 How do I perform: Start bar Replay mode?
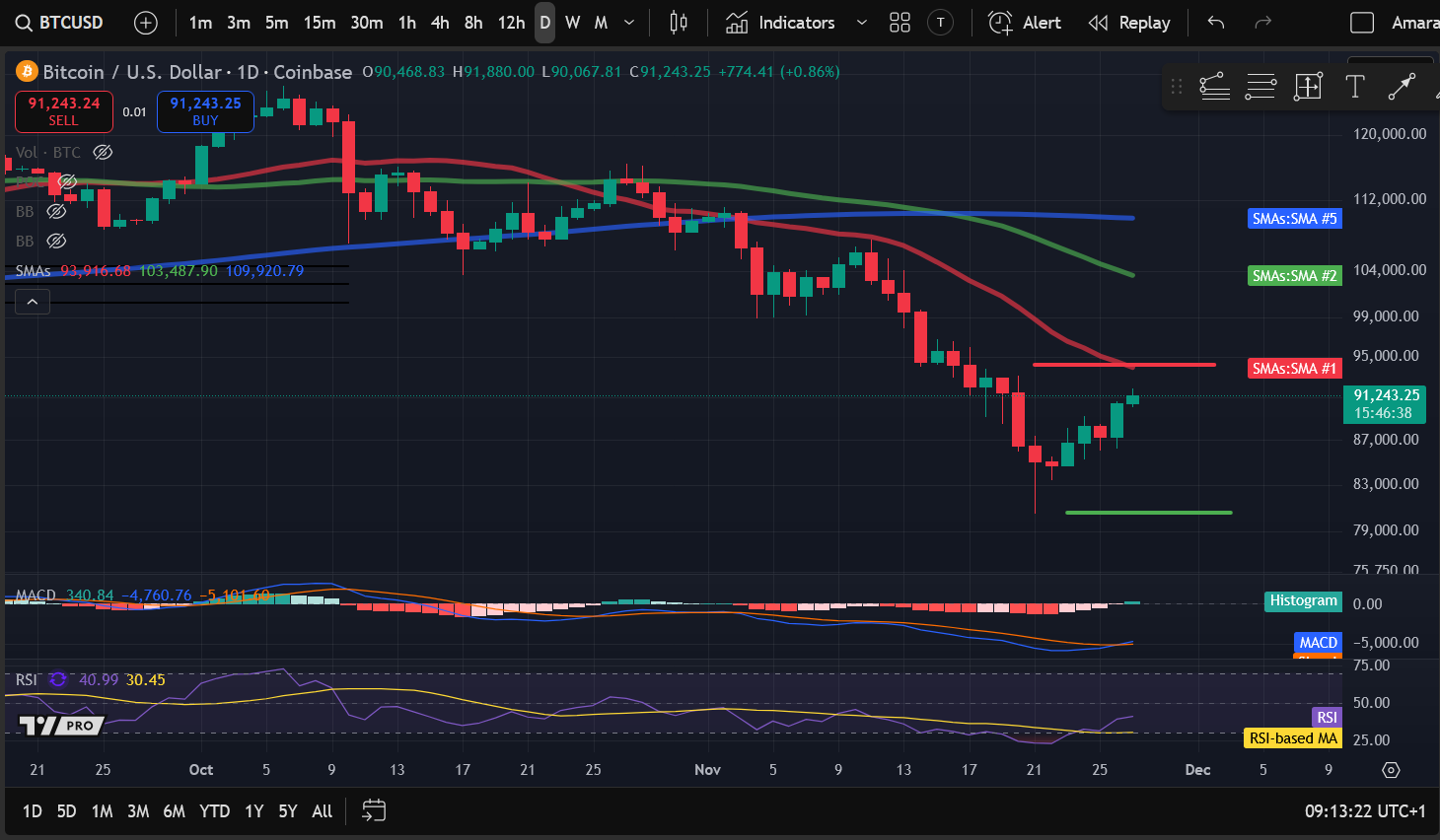click(x=1128, y=22)
